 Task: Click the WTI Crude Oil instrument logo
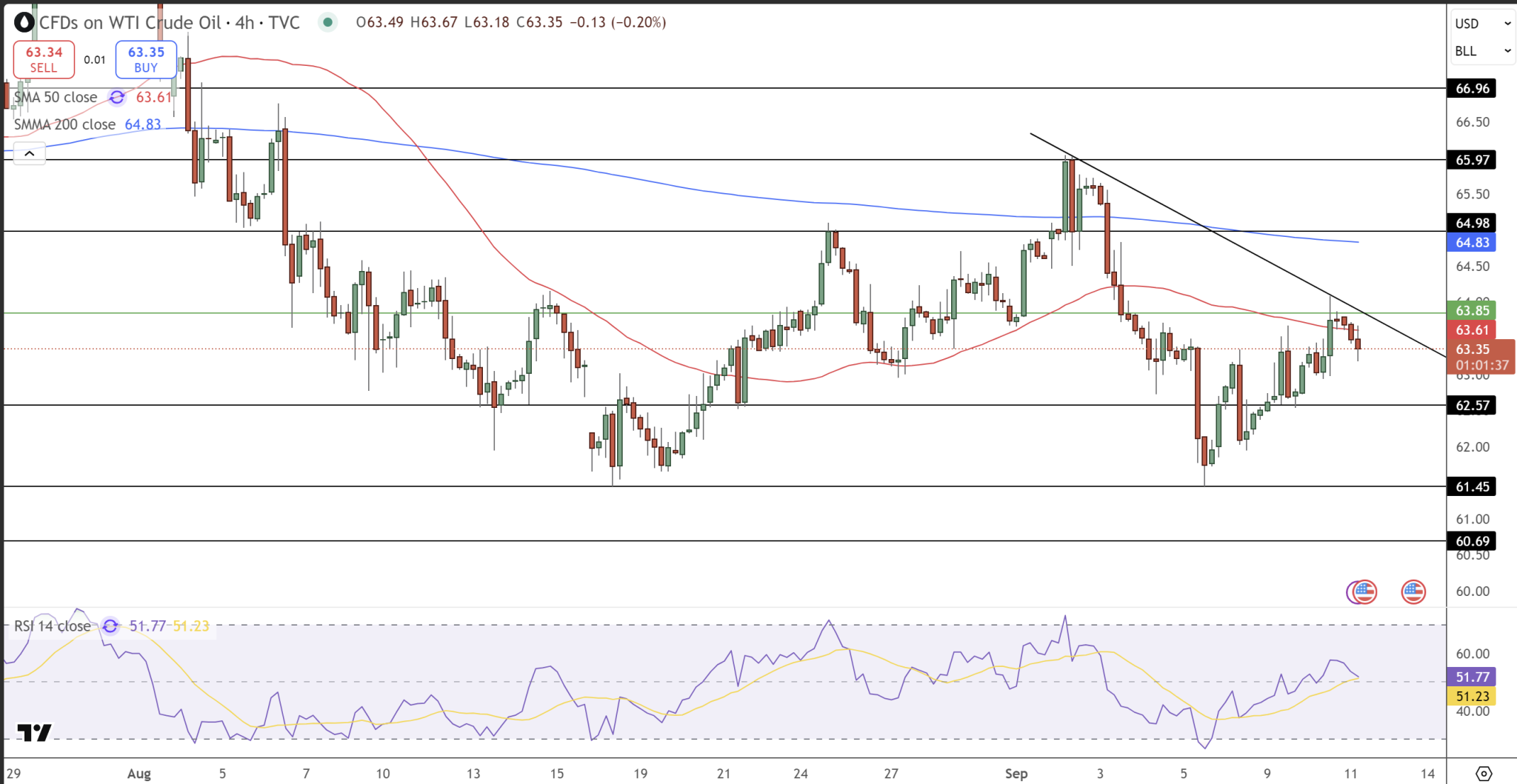pos(24,22)
